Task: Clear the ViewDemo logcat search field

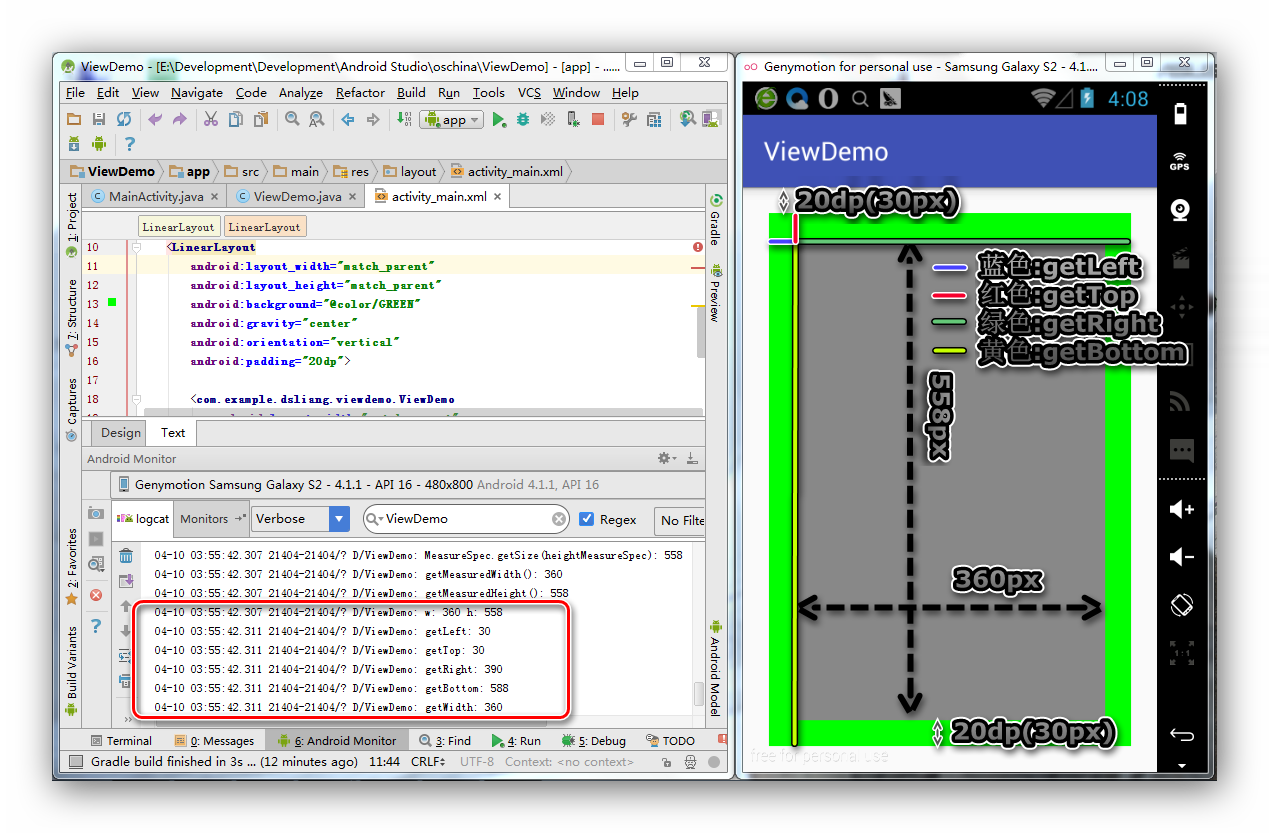Action: (558, 519)
